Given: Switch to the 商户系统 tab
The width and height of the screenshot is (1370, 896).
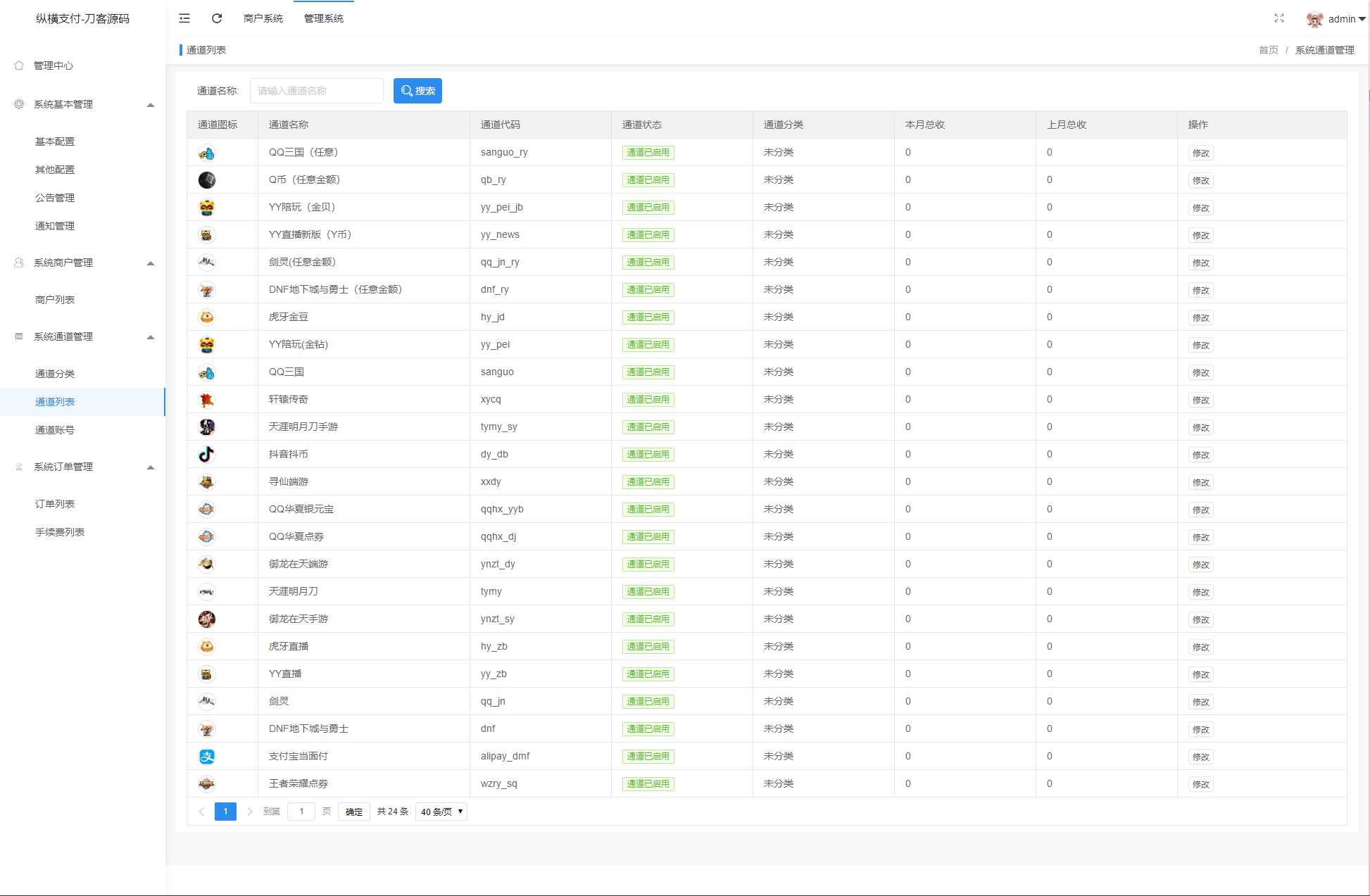Looking at the screenshot, I should tap(263, 18).
